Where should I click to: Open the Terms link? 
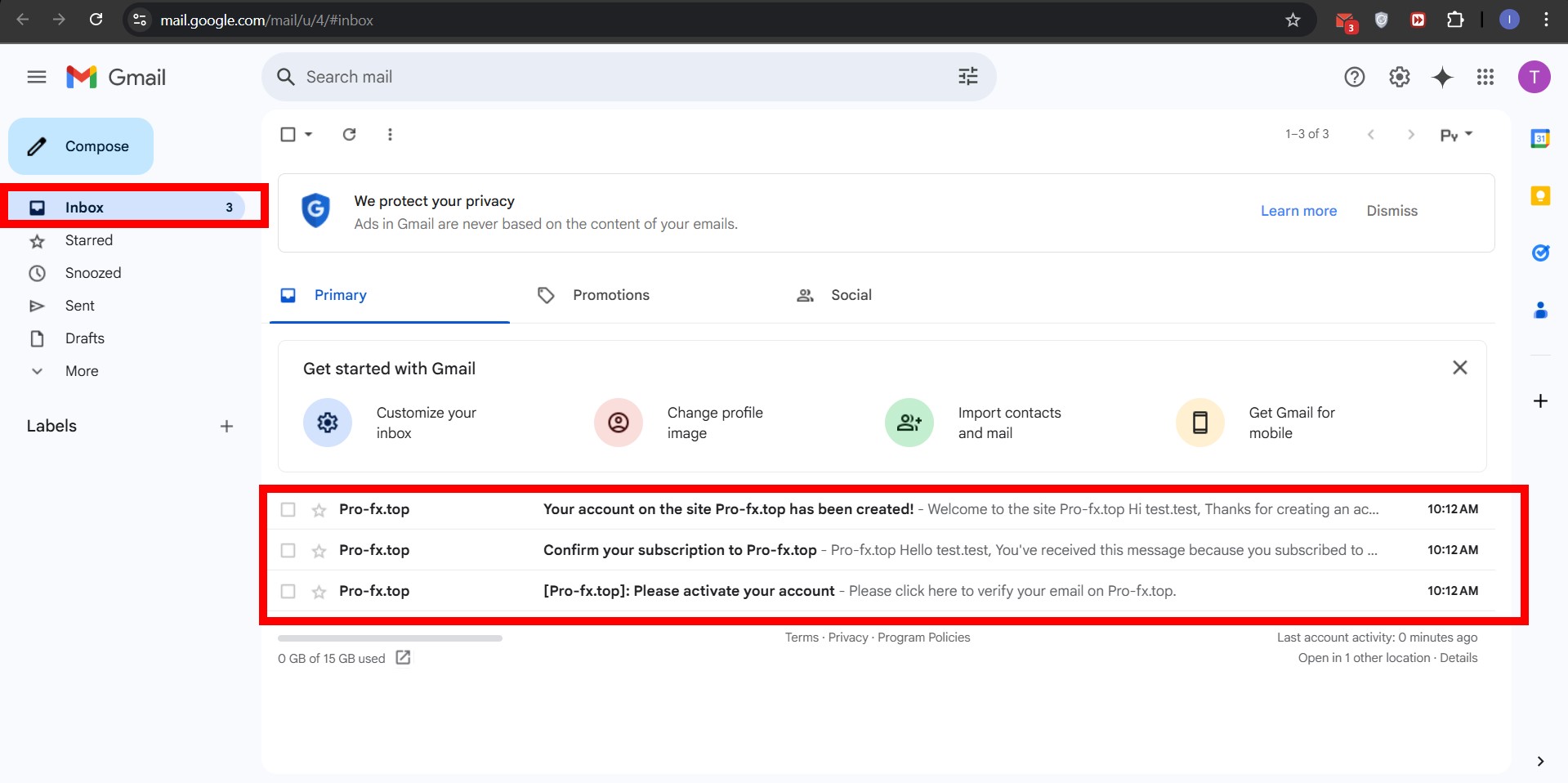click(802, 638)
